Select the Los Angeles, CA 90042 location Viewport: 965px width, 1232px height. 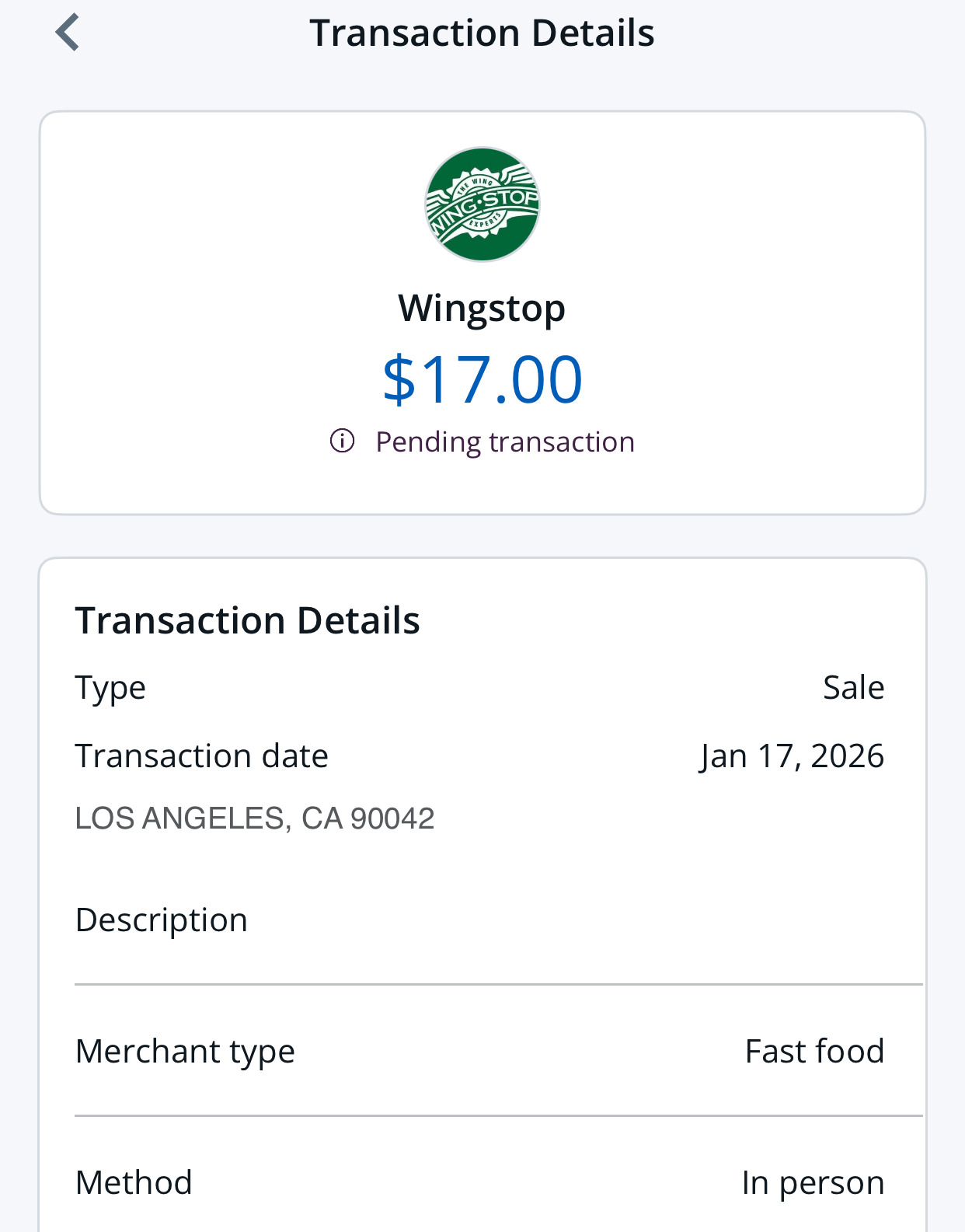254,818
